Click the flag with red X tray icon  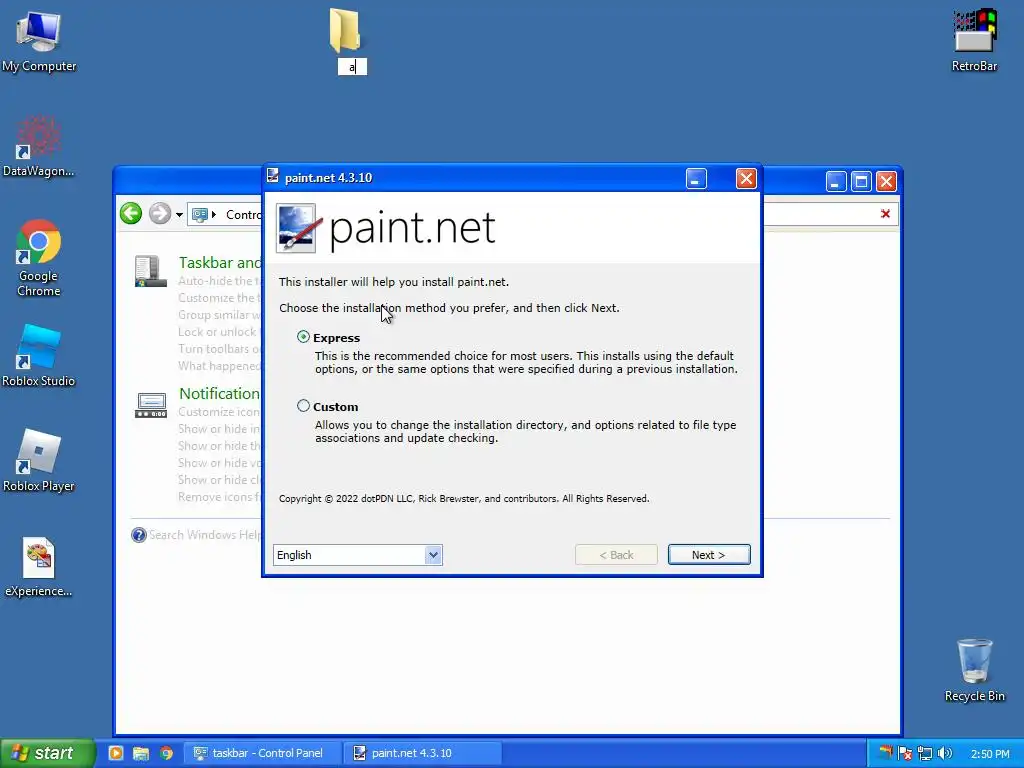coord(904,753)
